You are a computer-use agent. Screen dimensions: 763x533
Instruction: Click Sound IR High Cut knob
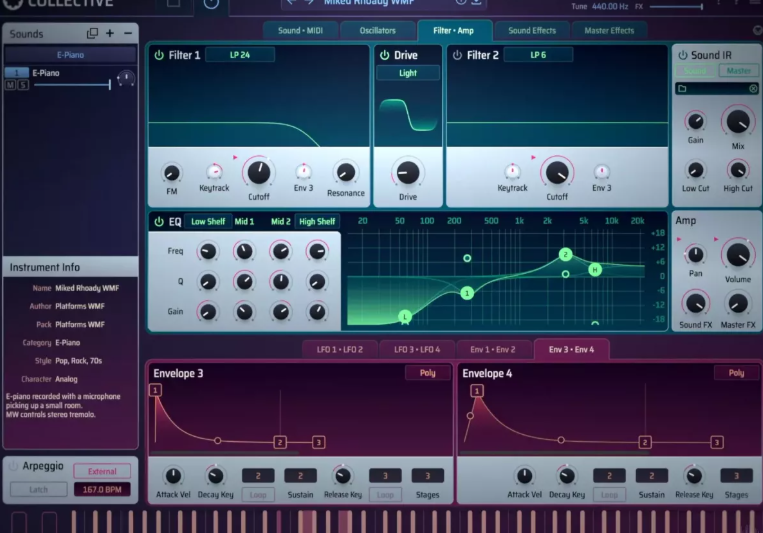pos(738,170)
